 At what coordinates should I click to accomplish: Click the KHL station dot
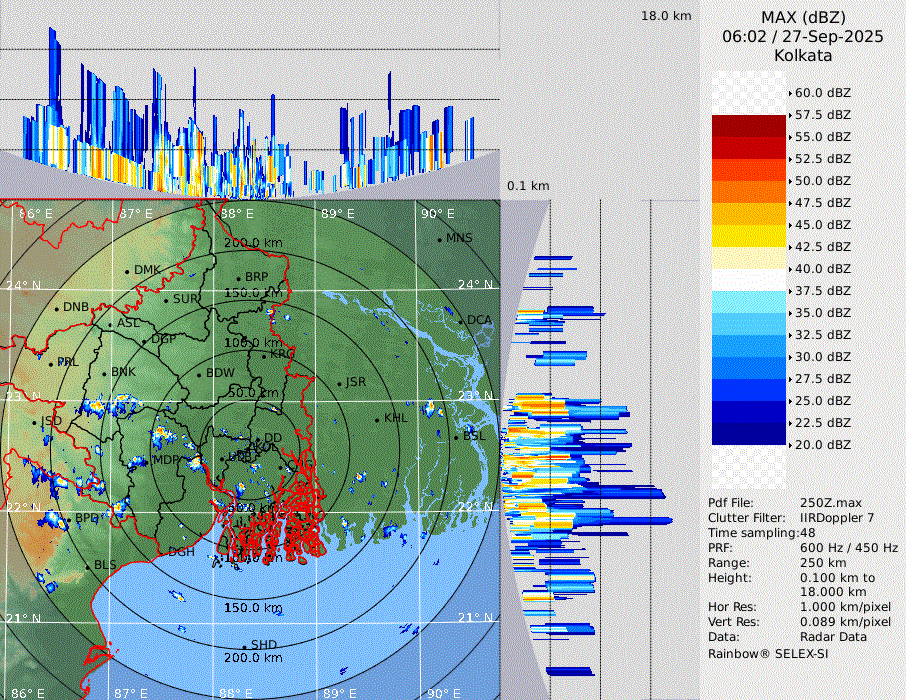377,419
